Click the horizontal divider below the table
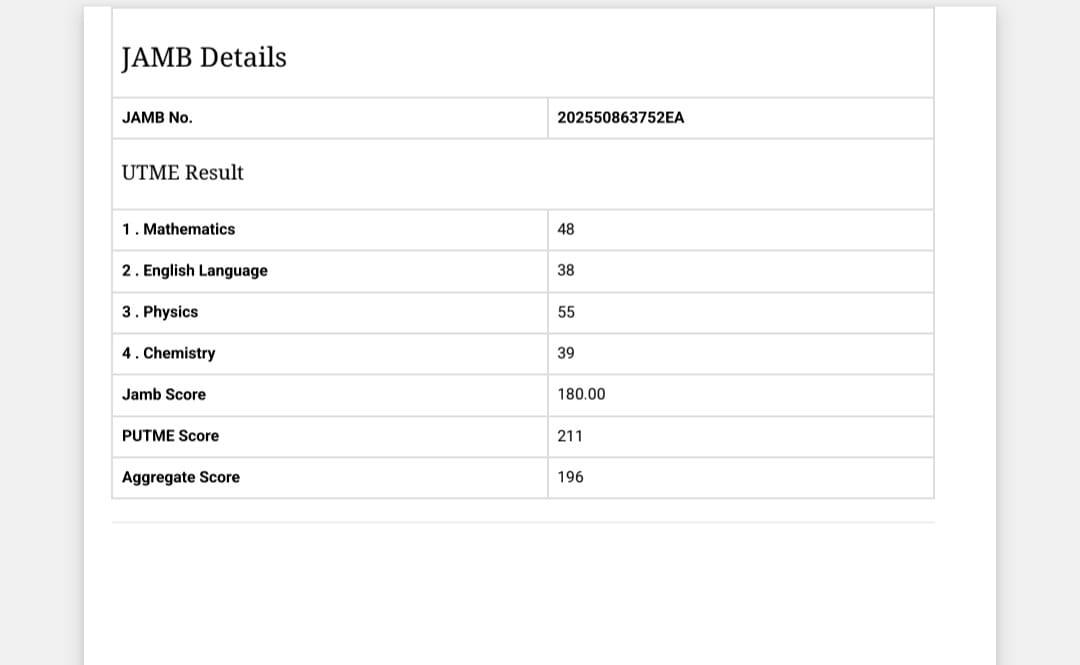1080x665 pixels. pyautogui.click(x=523, y=522)
